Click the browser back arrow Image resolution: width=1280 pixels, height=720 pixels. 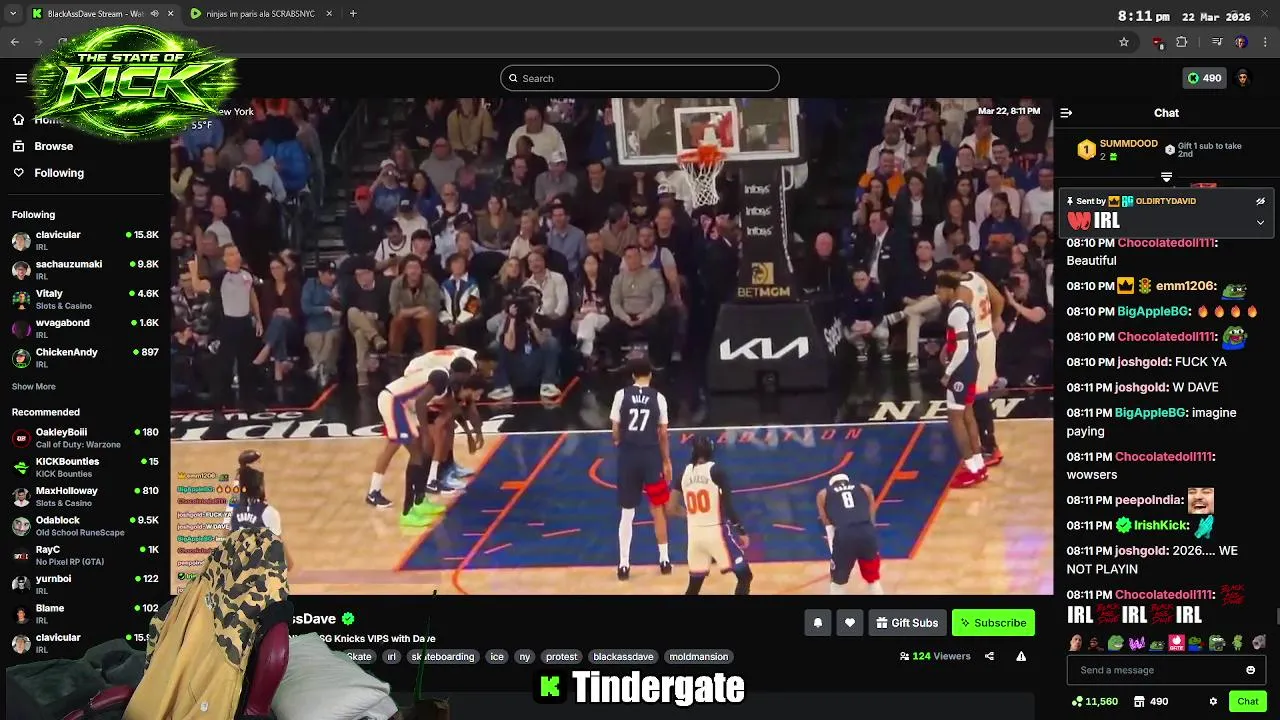pyautogui.click(x=14, y=42)
